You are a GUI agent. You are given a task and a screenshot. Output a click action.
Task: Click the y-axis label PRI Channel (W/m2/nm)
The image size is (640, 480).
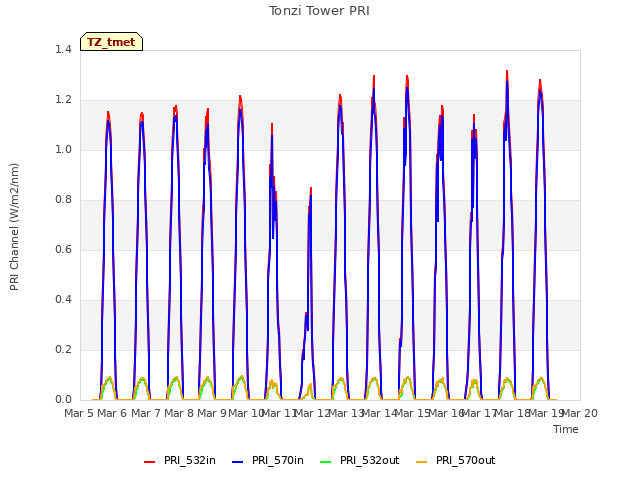(x=14, y=227)
